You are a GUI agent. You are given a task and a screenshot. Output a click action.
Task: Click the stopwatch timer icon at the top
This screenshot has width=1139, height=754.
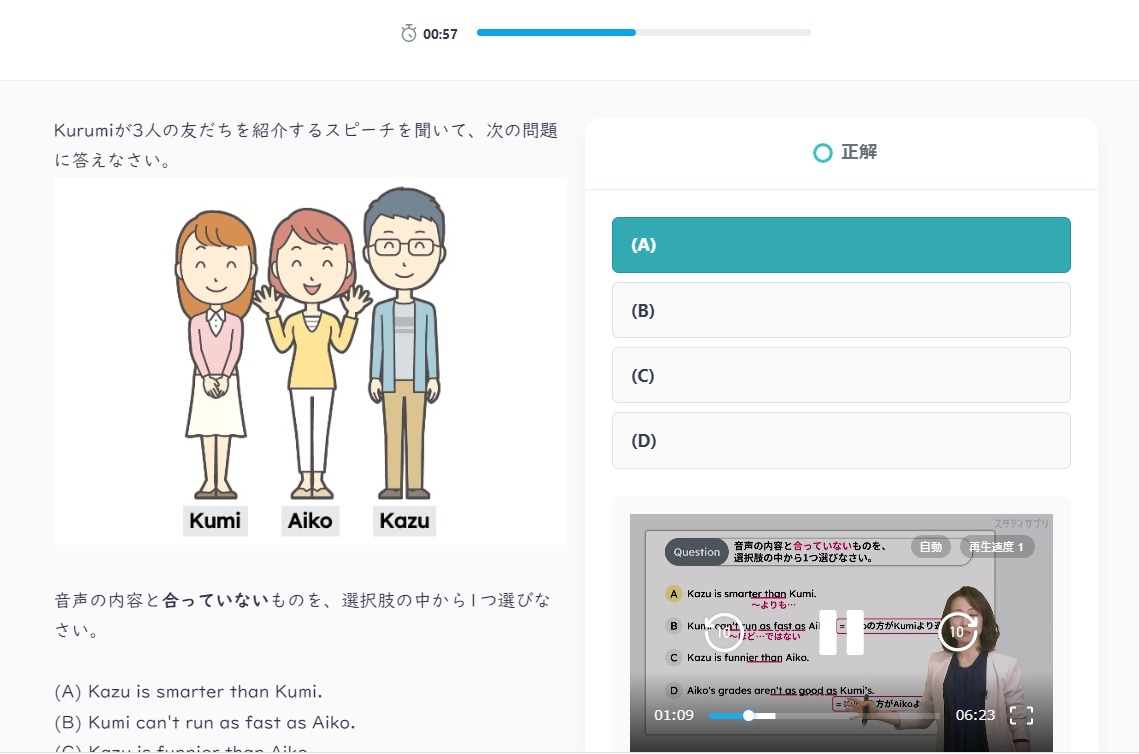point(407,32)
